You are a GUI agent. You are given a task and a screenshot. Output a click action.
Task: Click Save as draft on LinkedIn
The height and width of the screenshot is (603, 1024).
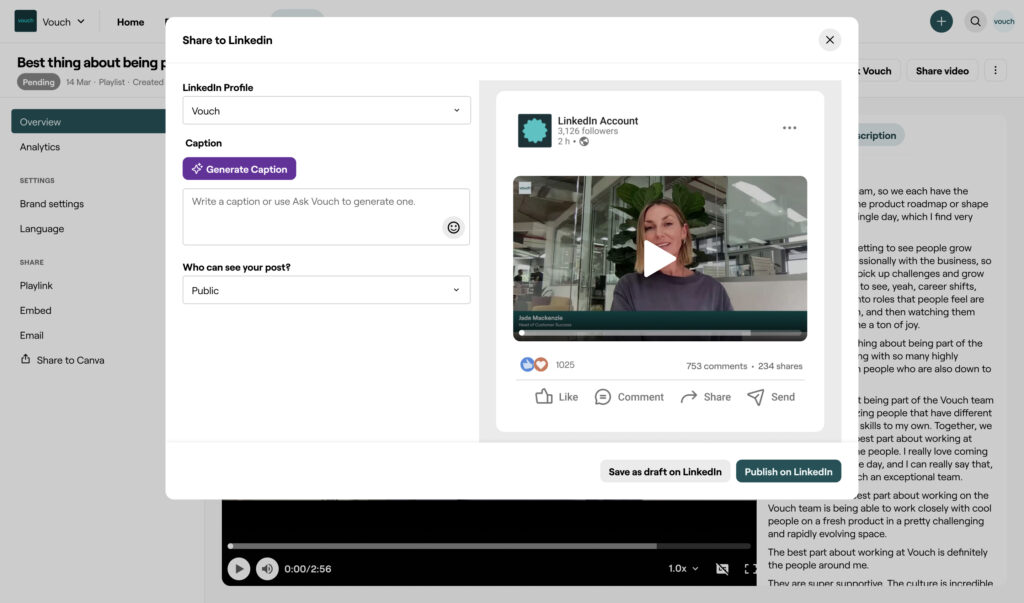point(665,472)
